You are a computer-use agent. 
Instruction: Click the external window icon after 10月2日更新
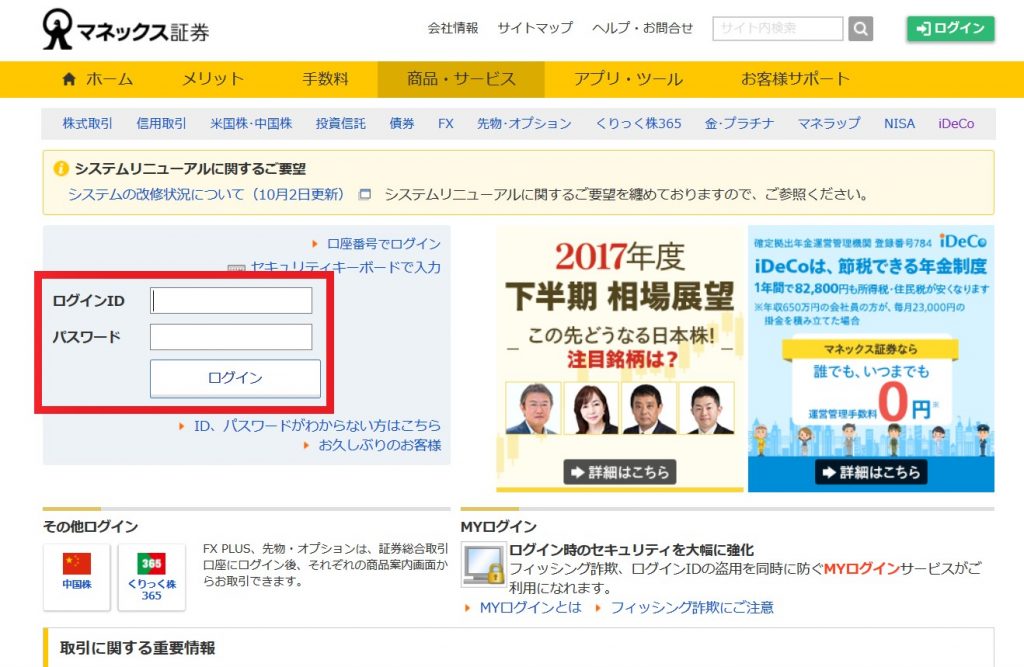tap(365, 195)
